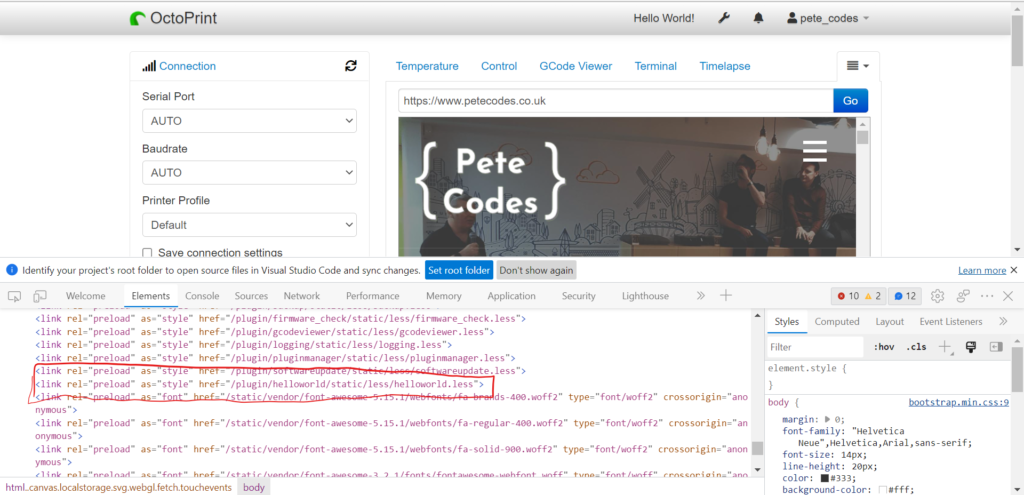Click the html breadcrumb in DevTools

coord(118,488)
